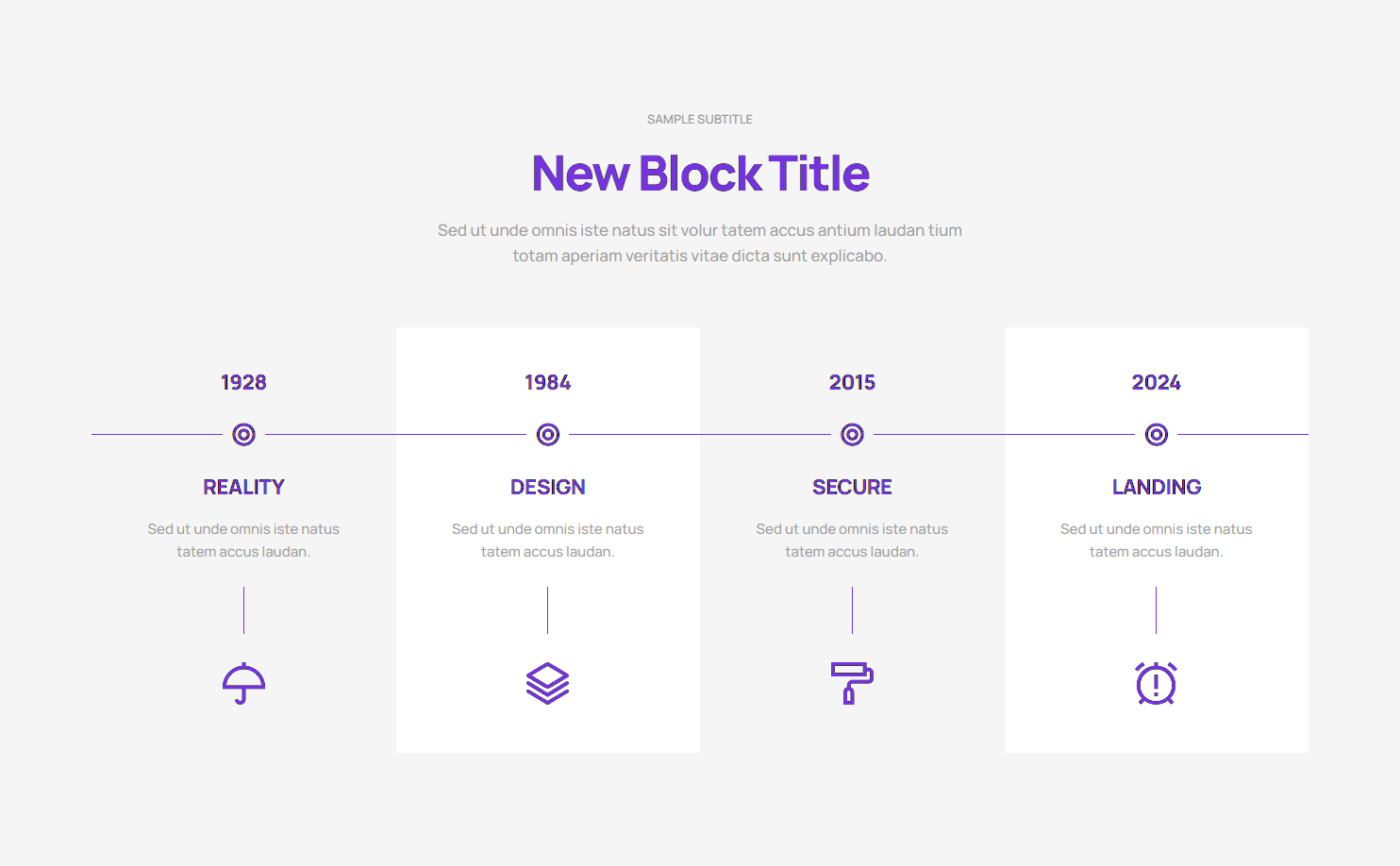Click the SECURE heading
This screenshot has width=1400, height=866.
[x=852, y=487]
